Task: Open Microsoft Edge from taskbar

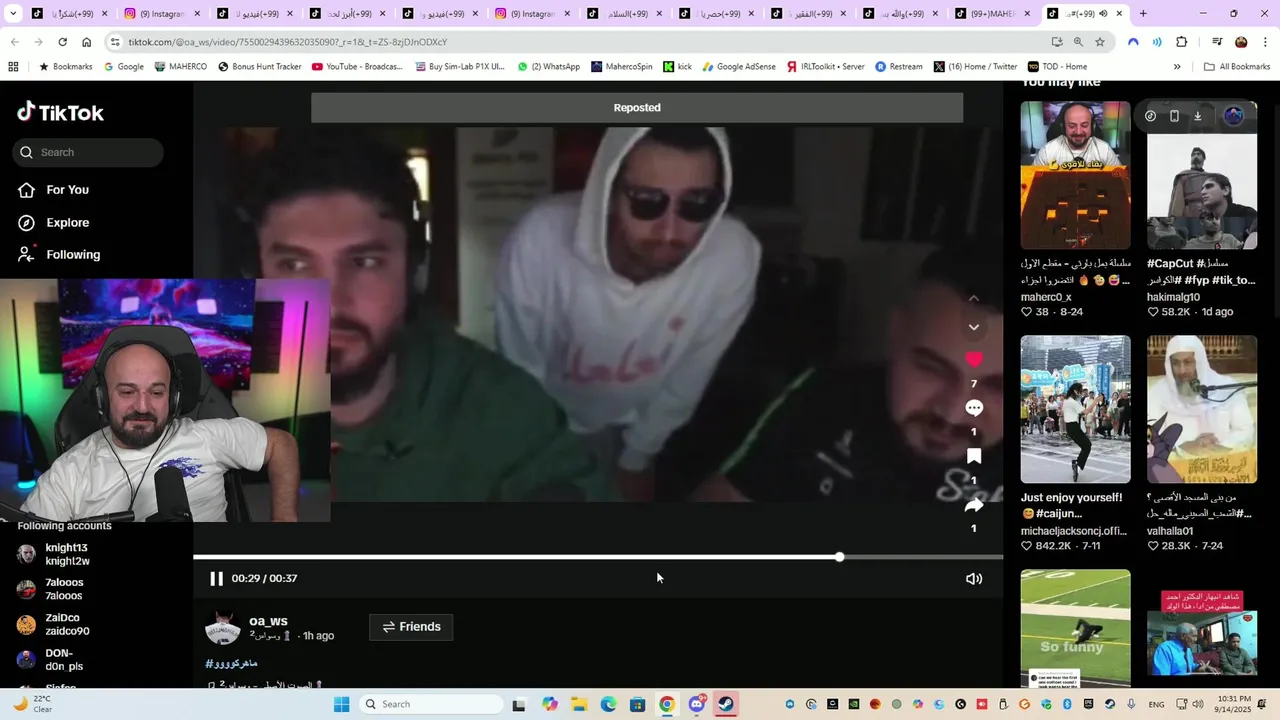Action: [608, 704]
